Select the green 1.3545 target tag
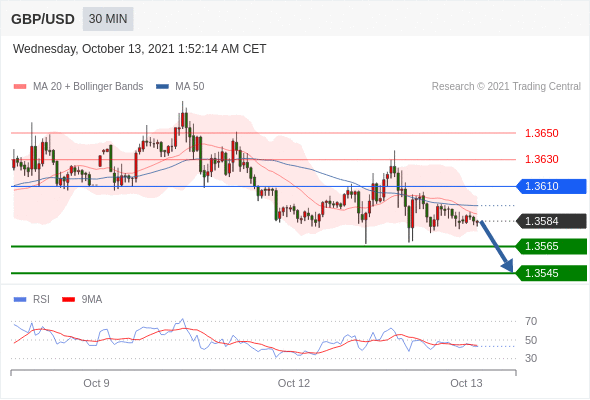 click(551, 273)
